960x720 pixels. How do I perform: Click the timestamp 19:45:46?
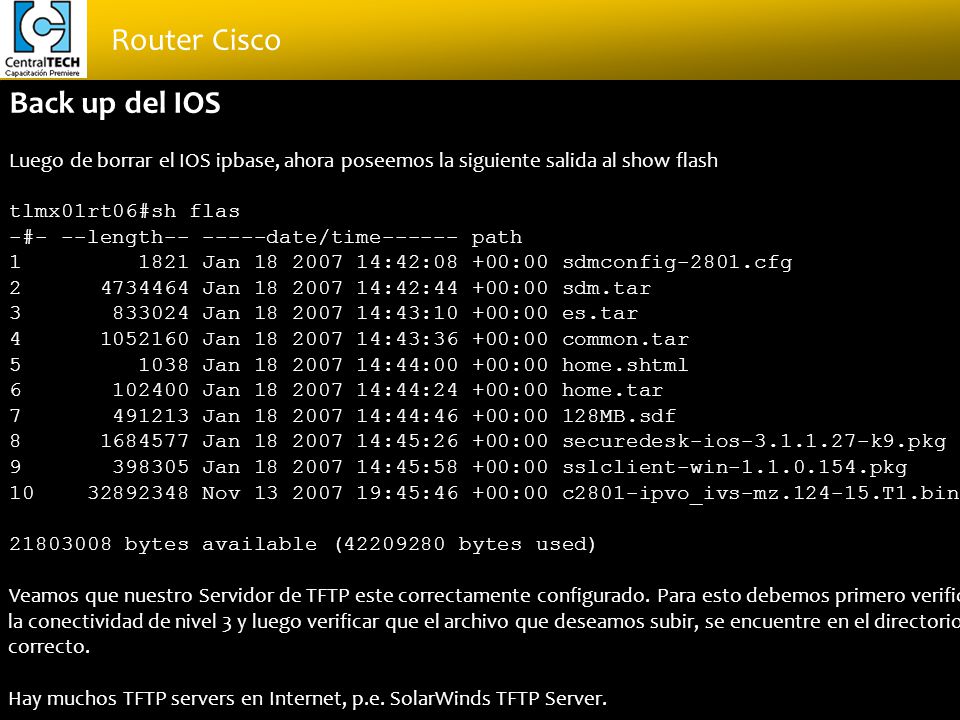[407, 493]
